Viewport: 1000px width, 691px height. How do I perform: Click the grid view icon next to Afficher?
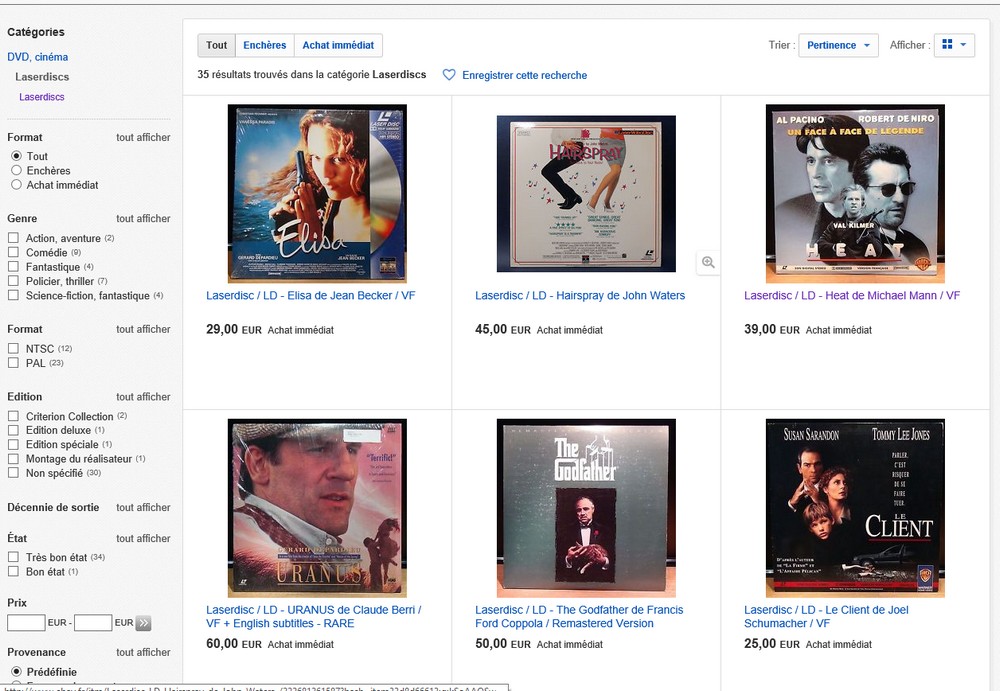point(947,45)
